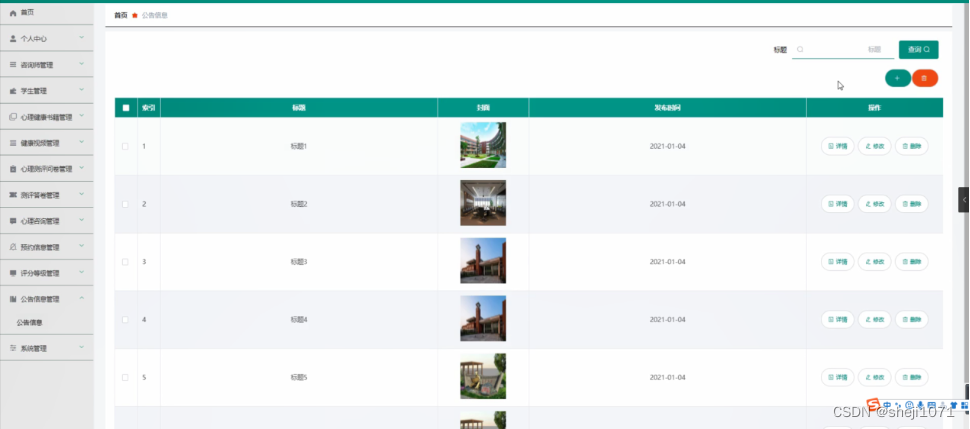This screenshot has width=970, height=429.
Task: Open 详情 for row 标题4
Action: (838, 319)
